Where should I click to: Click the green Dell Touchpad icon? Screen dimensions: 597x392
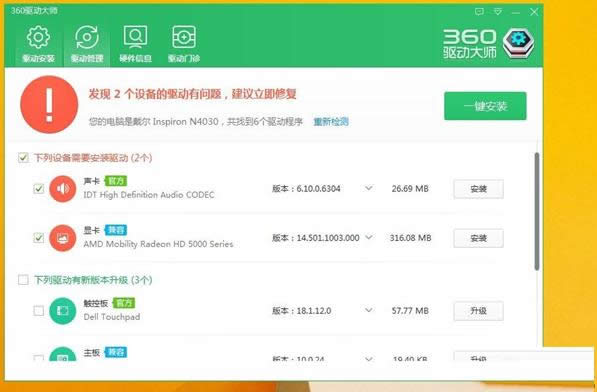(x=62, y=311)
